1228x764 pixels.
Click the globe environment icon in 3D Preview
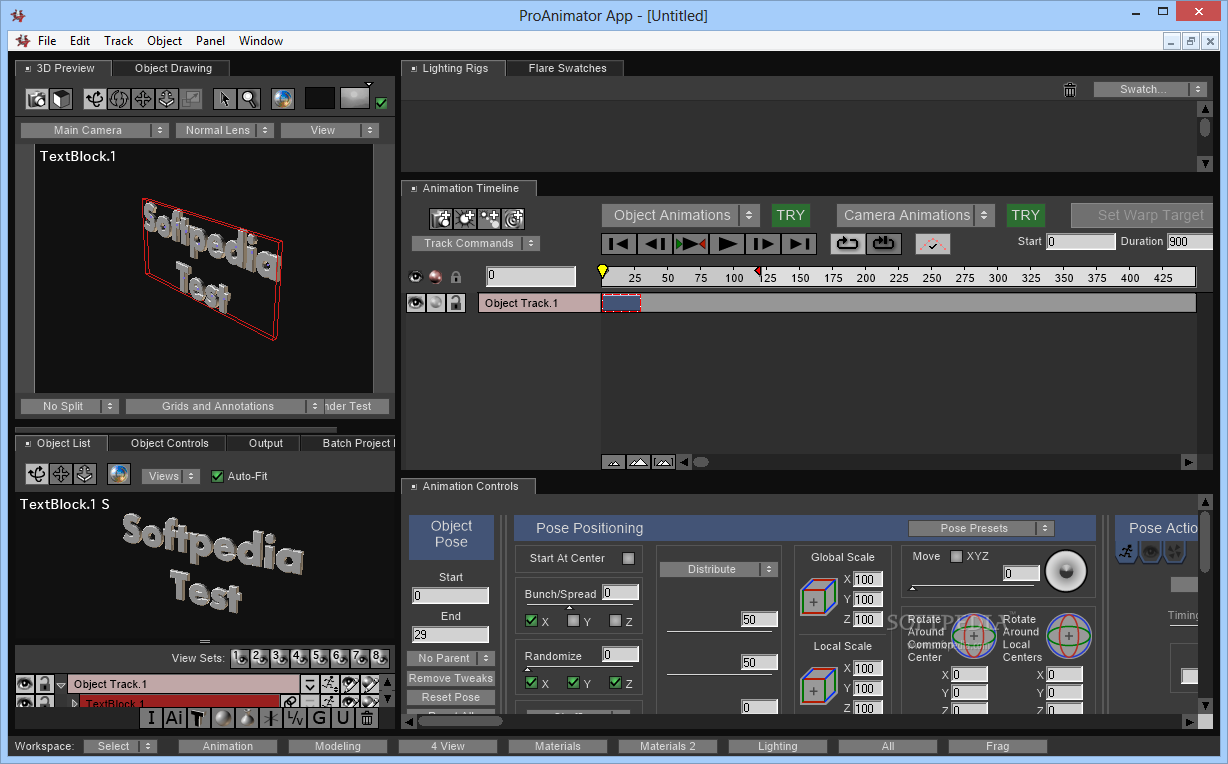click(283, 99)
